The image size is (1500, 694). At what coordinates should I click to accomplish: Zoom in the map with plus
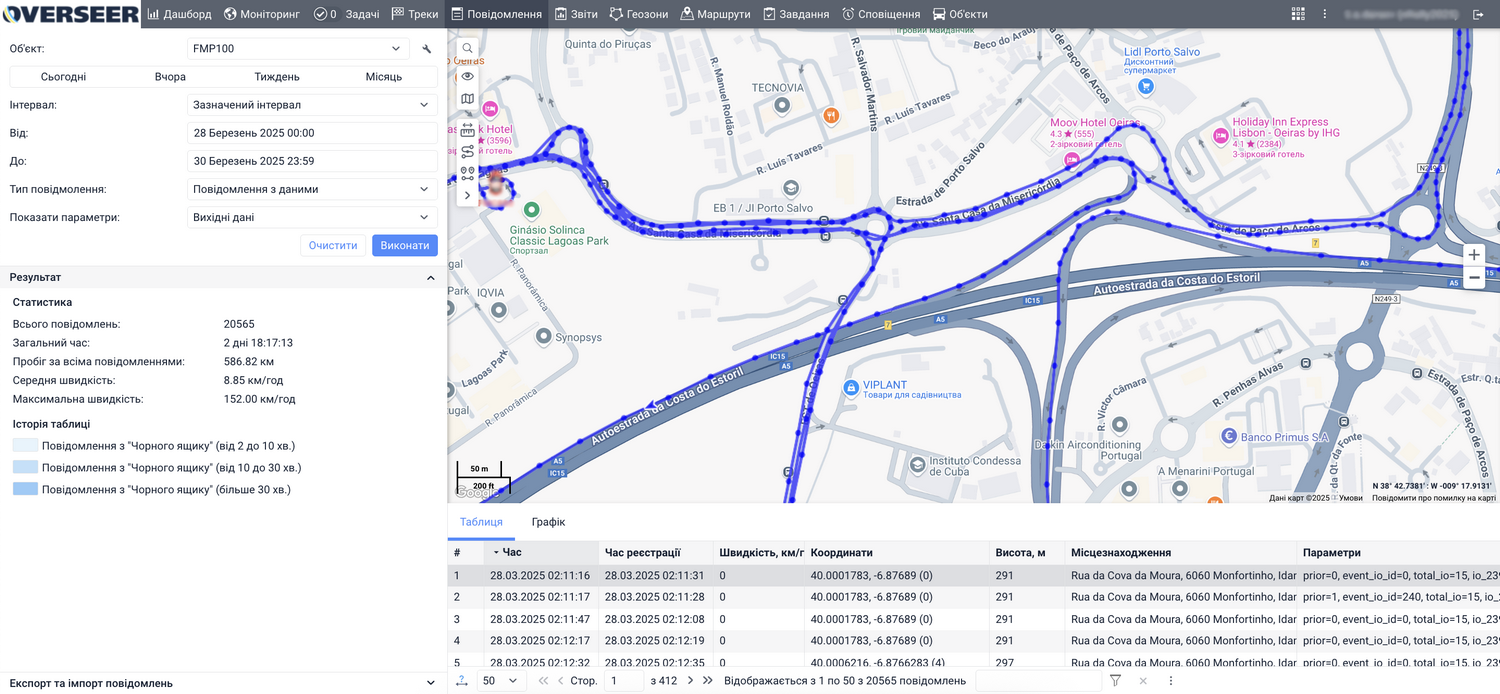1474,255
